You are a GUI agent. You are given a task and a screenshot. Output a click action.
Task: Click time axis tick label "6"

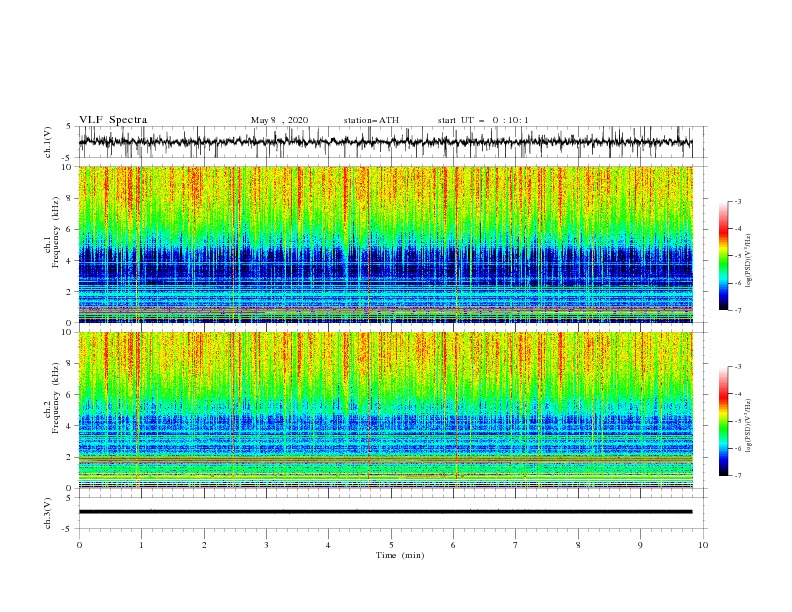[x=453, y=545]
